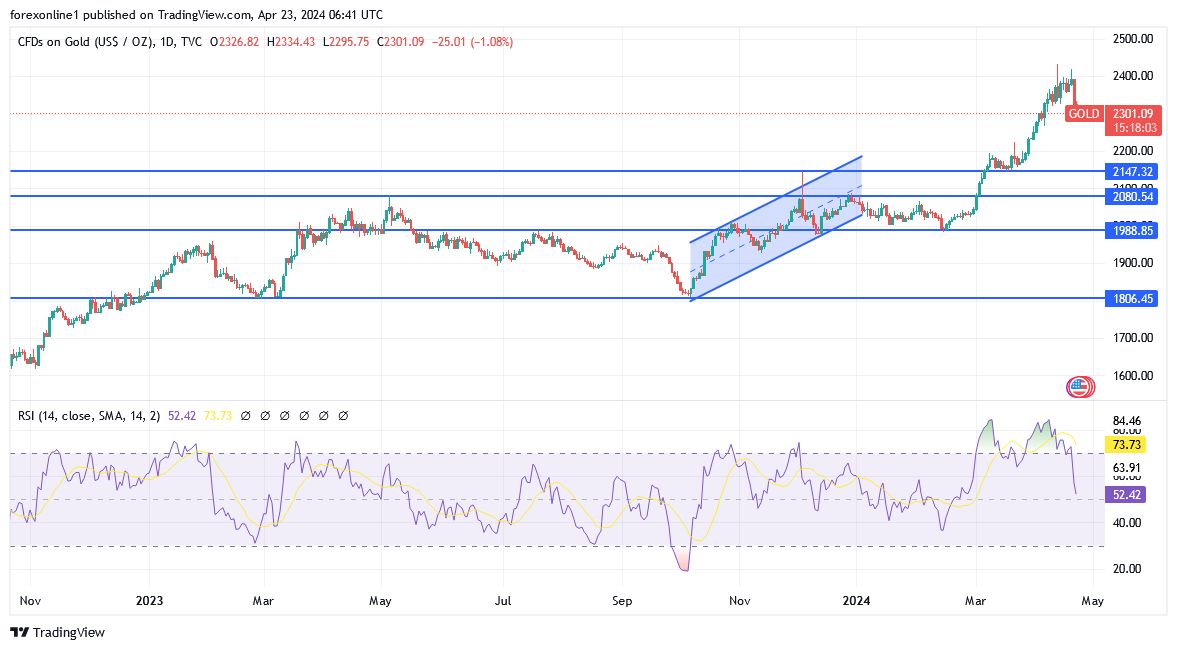Select 2023 on the time axis
Screen dimensions: 1177x650
pos(148,601)
